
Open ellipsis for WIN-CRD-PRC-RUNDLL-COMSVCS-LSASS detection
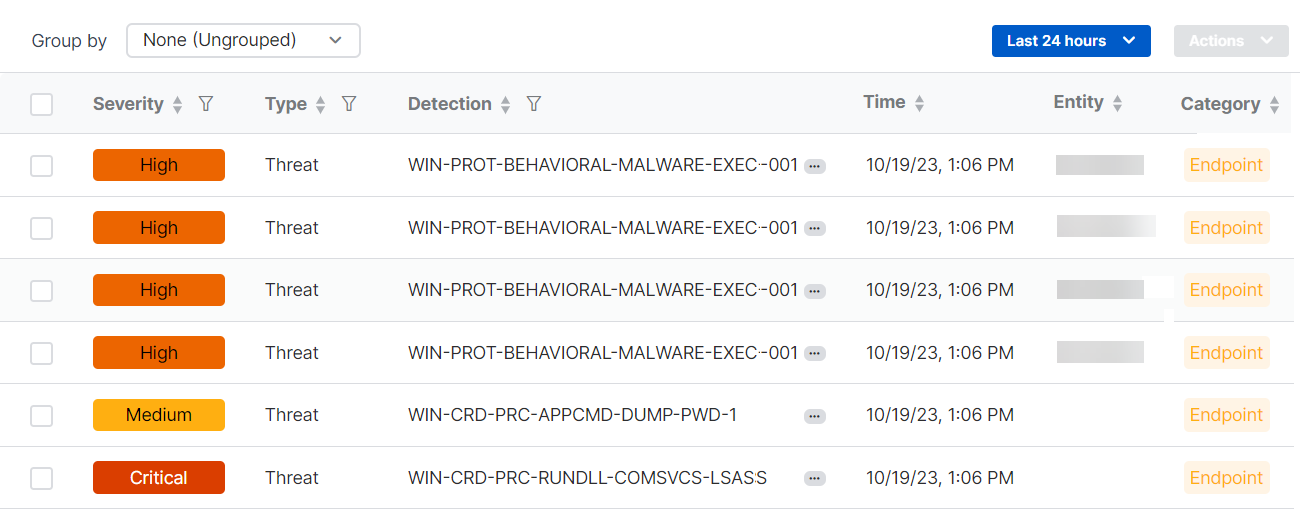(x=815, y=479)
